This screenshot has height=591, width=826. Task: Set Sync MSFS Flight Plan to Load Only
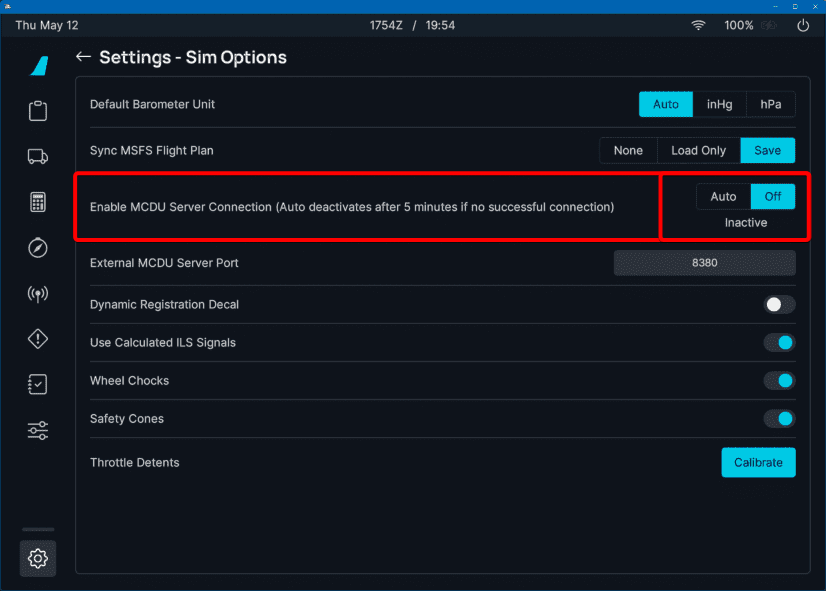[697, 150]
